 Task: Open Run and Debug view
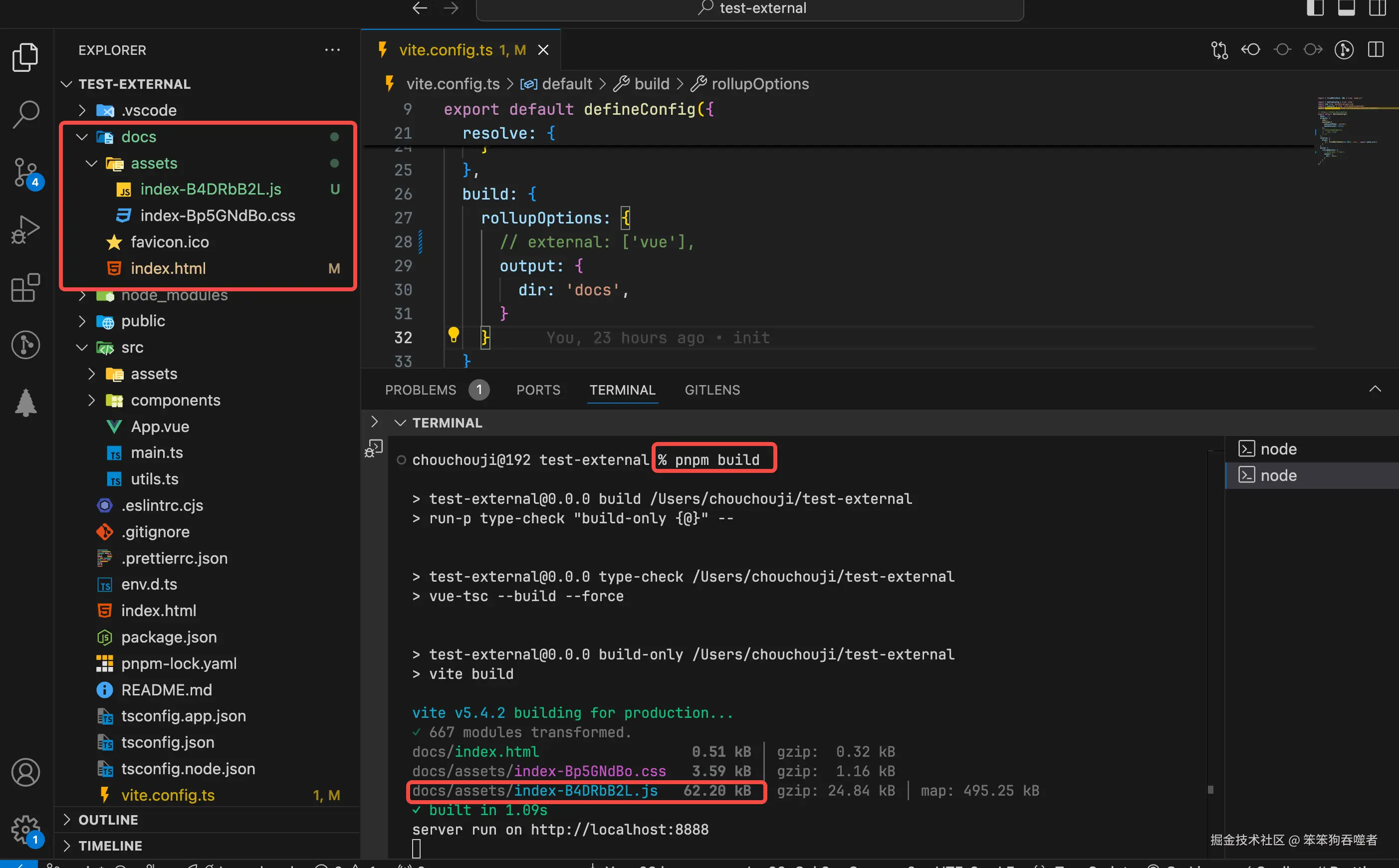25,229
